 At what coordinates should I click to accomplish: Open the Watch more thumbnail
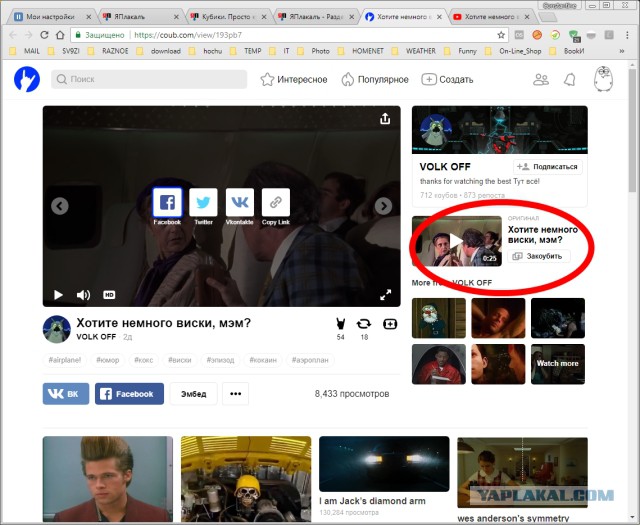(x=558, y=364)
